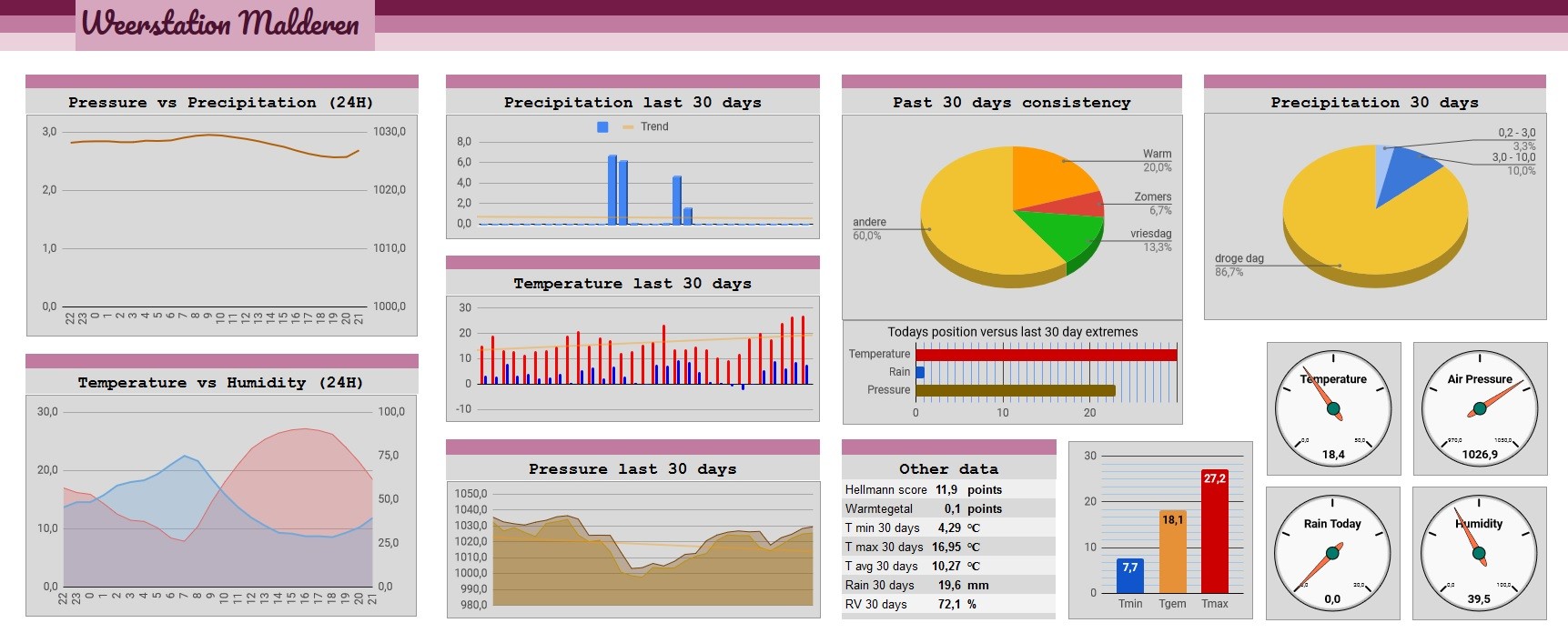Click the Other data panel header
The width and height of the screenshot is (1568, 633).
(x=949, y=469)
